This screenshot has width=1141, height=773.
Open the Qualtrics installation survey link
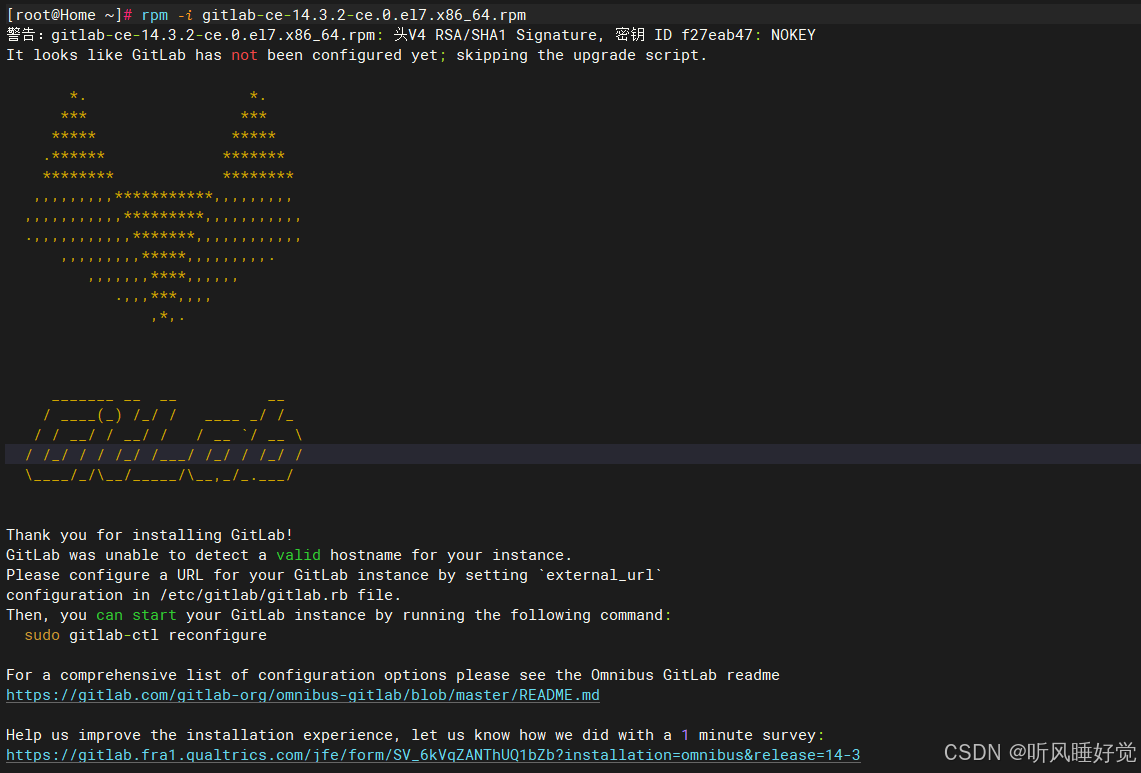pyautogui.click(x=432, y=755)
